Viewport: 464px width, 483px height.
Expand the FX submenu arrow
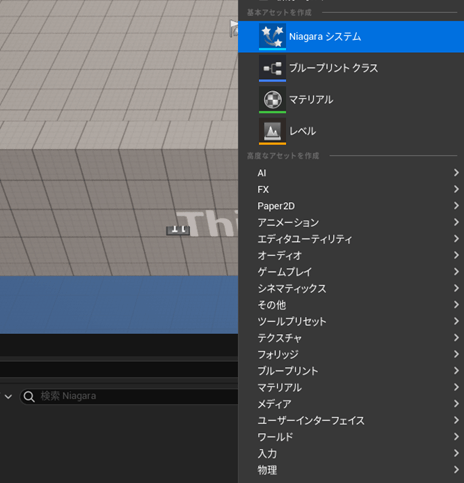[456, 189]
